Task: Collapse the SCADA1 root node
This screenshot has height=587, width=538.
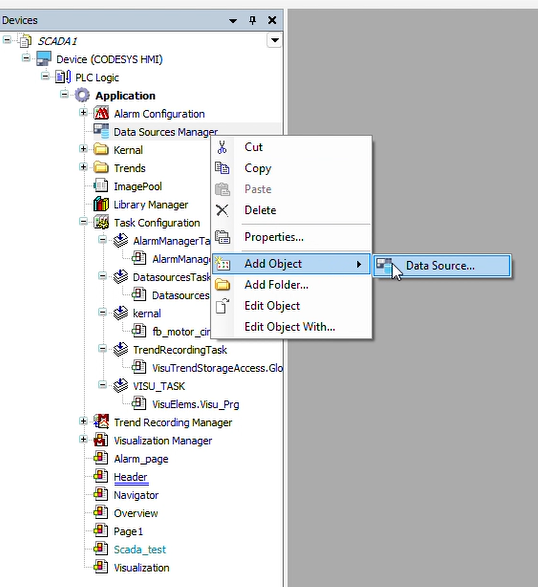Action: click(7, 39)
